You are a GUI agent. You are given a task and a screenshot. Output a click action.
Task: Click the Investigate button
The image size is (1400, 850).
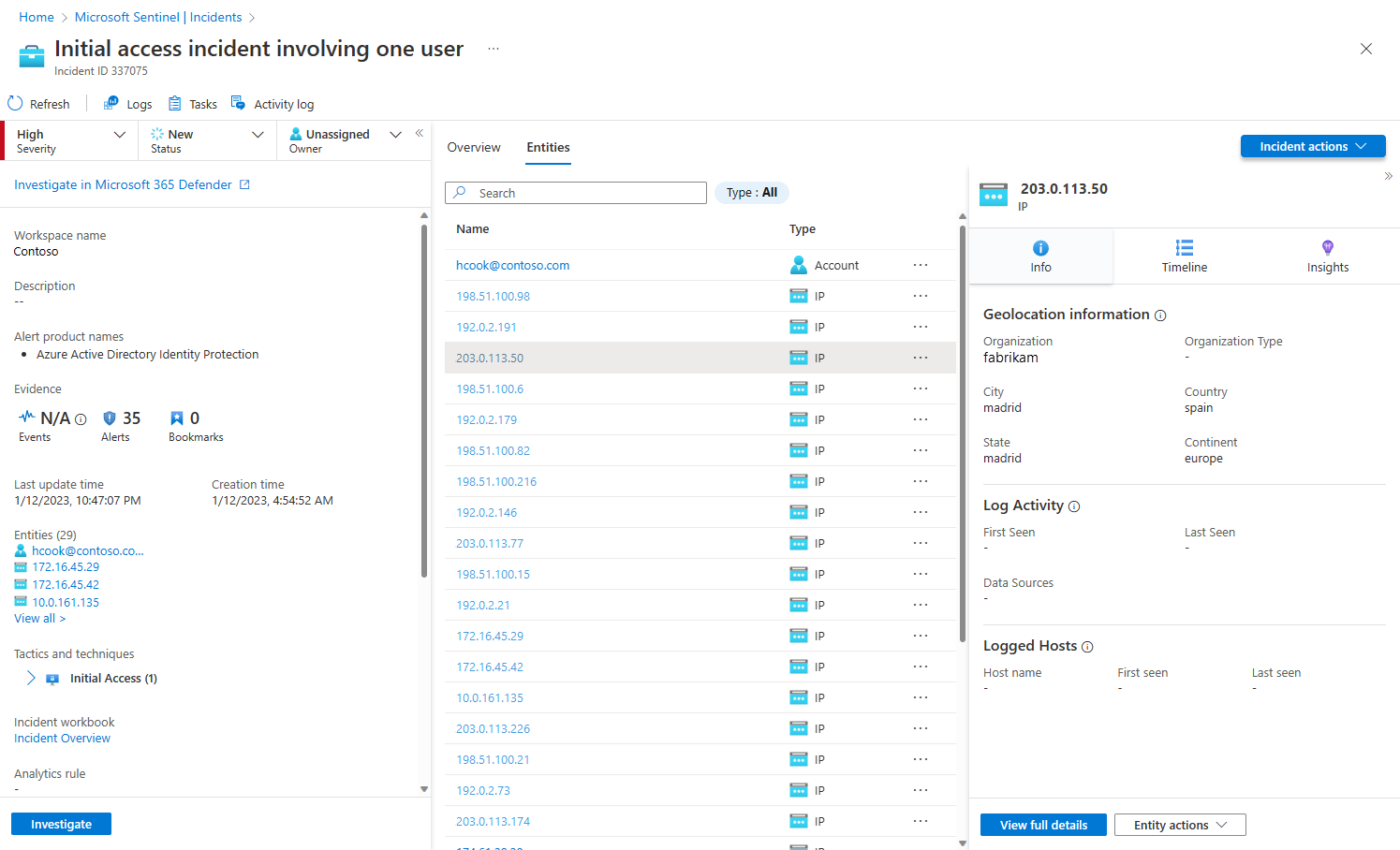pos(61,824)
